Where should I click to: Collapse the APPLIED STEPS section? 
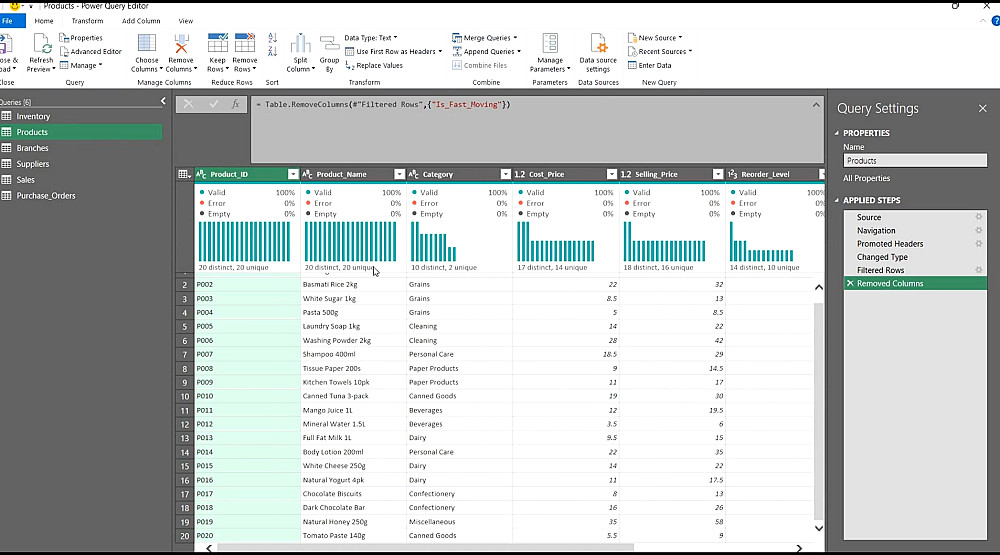tap(837, 200)
